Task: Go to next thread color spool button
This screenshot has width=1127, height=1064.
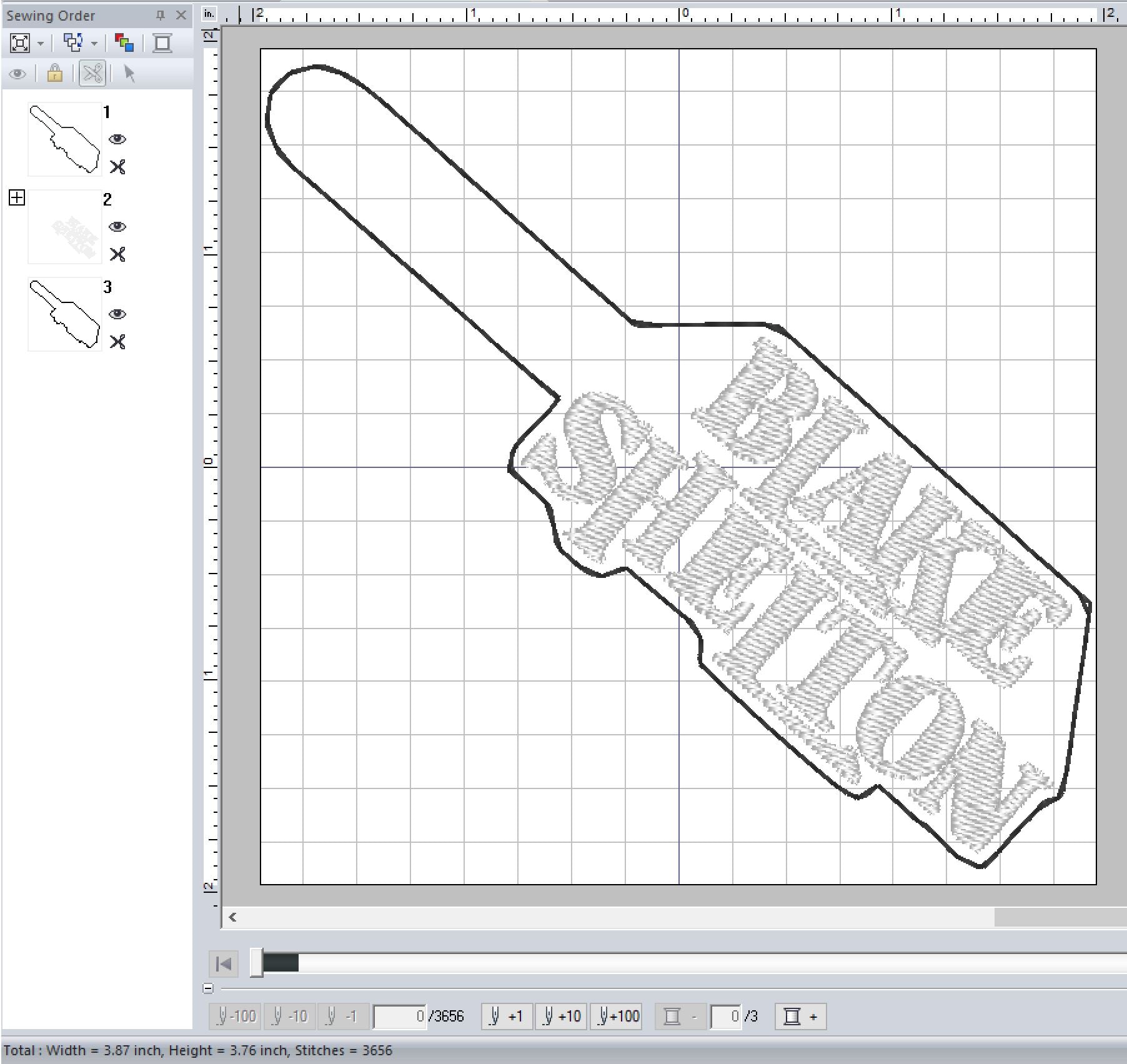Action: pyautogui.click(x=800, y=1017)
